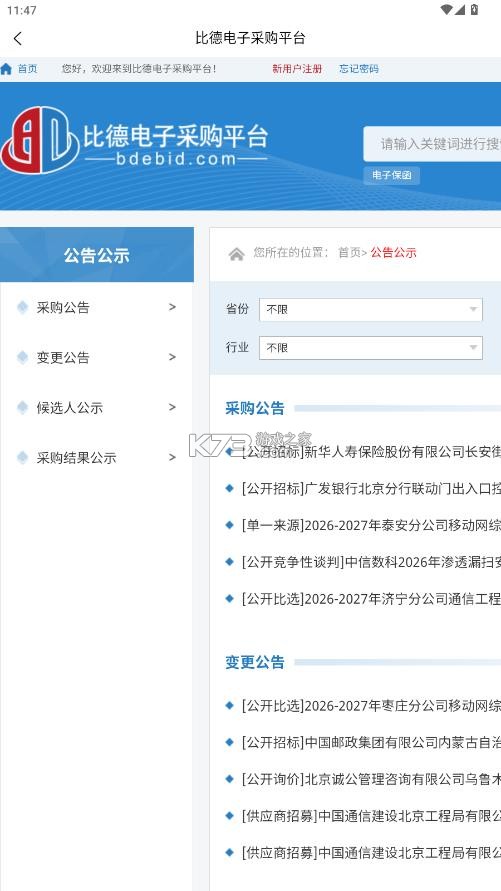Click bullet icon beside 济宁分公司 notice

click(229, 598)
